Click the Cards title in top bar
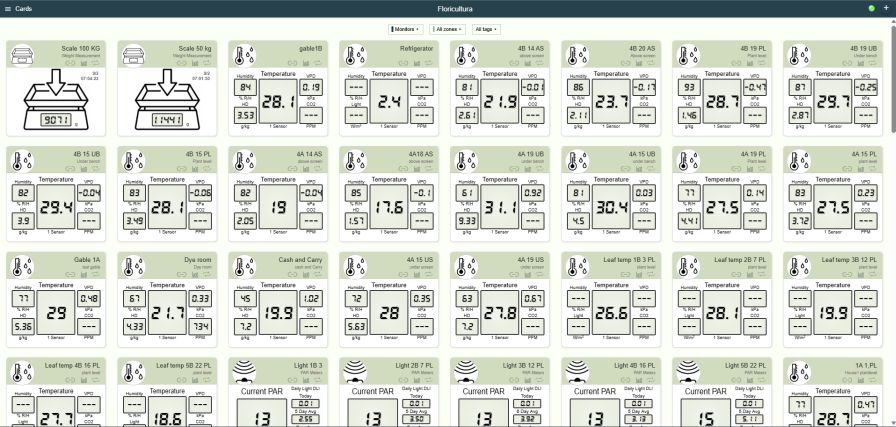This screenshot has width=896, height=427. coord(23,9)
